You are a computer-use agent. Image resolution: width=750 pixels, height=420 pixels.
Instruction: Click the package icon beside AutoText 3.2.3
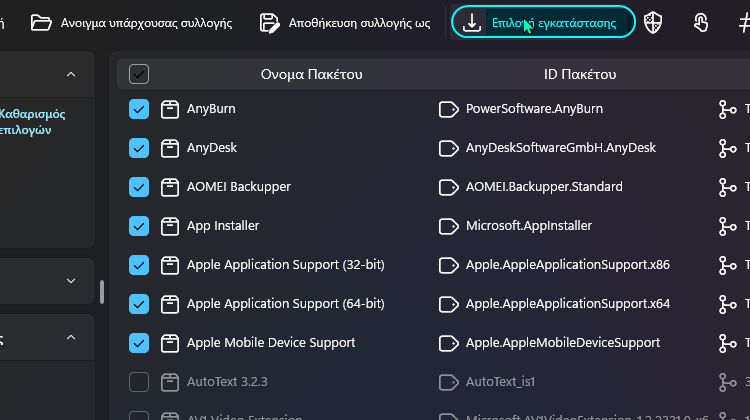(x=169, y=382)
